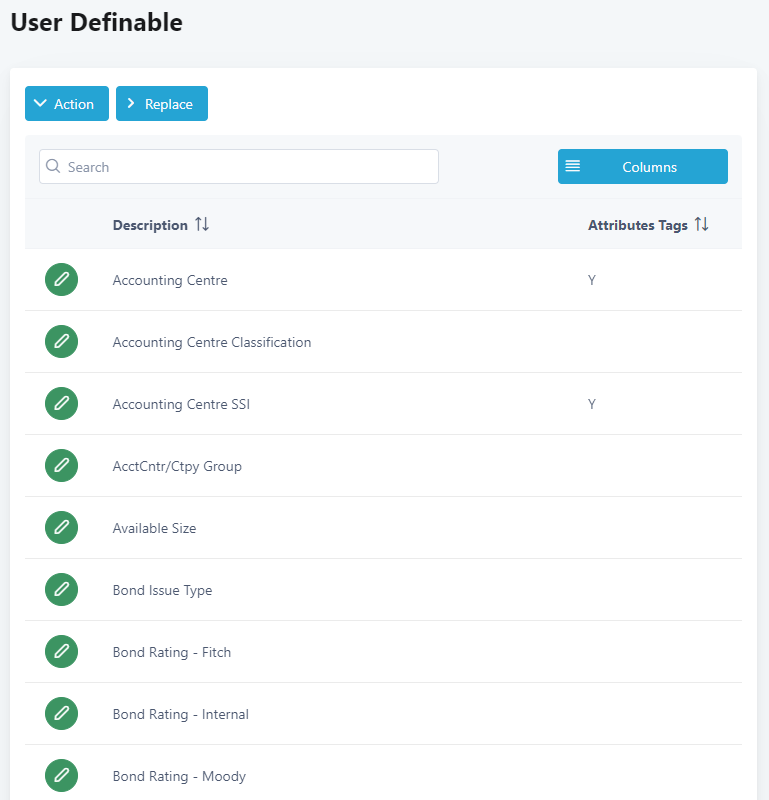Edit the Bond Rating - Internal entry
Image resolution: width=769 pixels, height=800 pixels.
(x=61, y=714)
